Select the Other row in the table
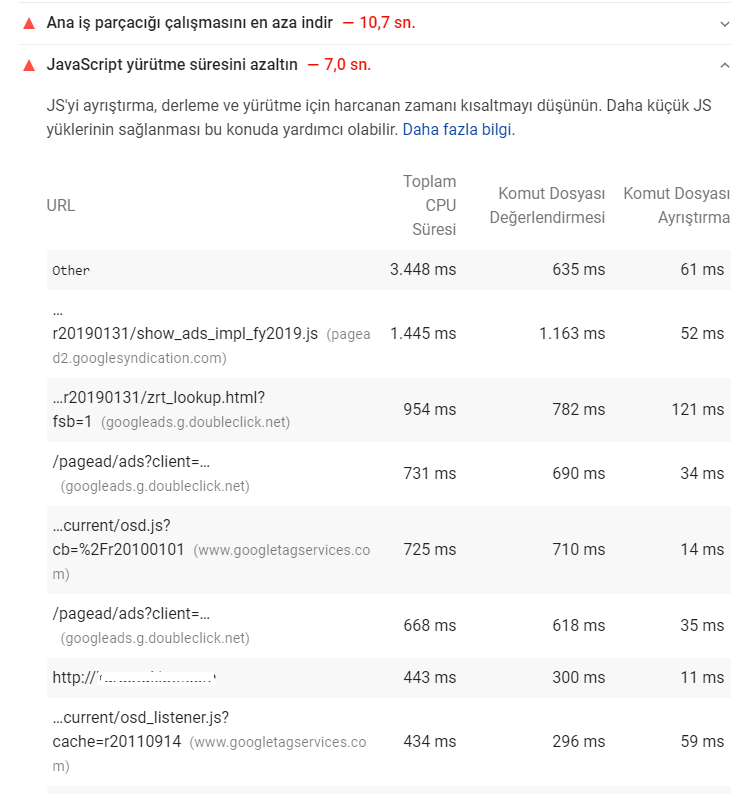 pyautogui.click(x=388, y=270)
